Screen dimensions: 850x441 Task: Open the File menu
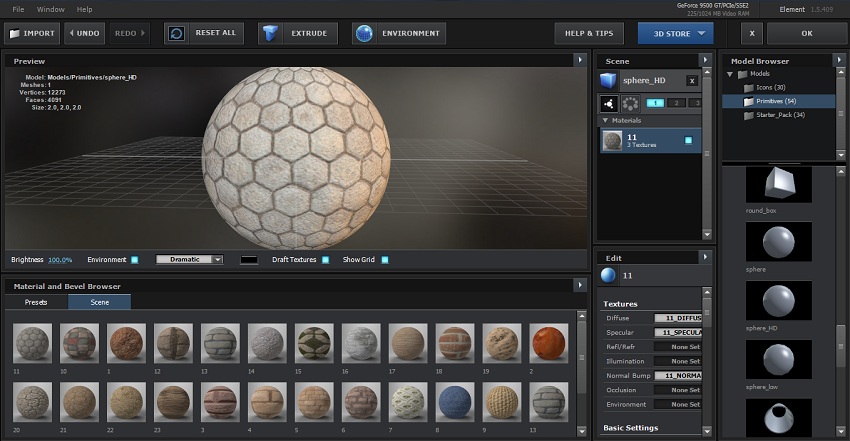(x=18, y=9)
